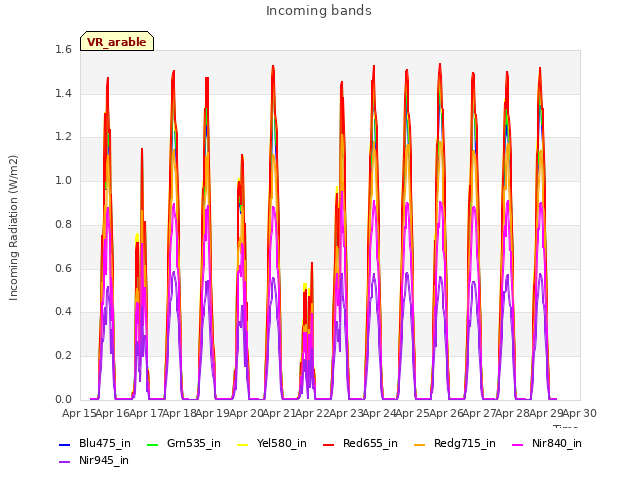Click the 1.4 y-axis tick label
This screenshot has width=640, height=480.
[x=63, y=93]
